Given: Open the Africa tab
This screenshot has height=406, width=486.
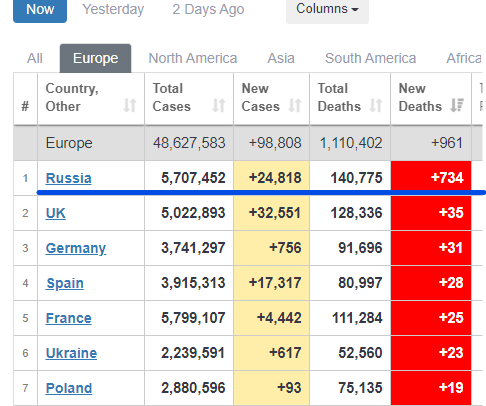Looking at the screenshot, I should point(464,58).
